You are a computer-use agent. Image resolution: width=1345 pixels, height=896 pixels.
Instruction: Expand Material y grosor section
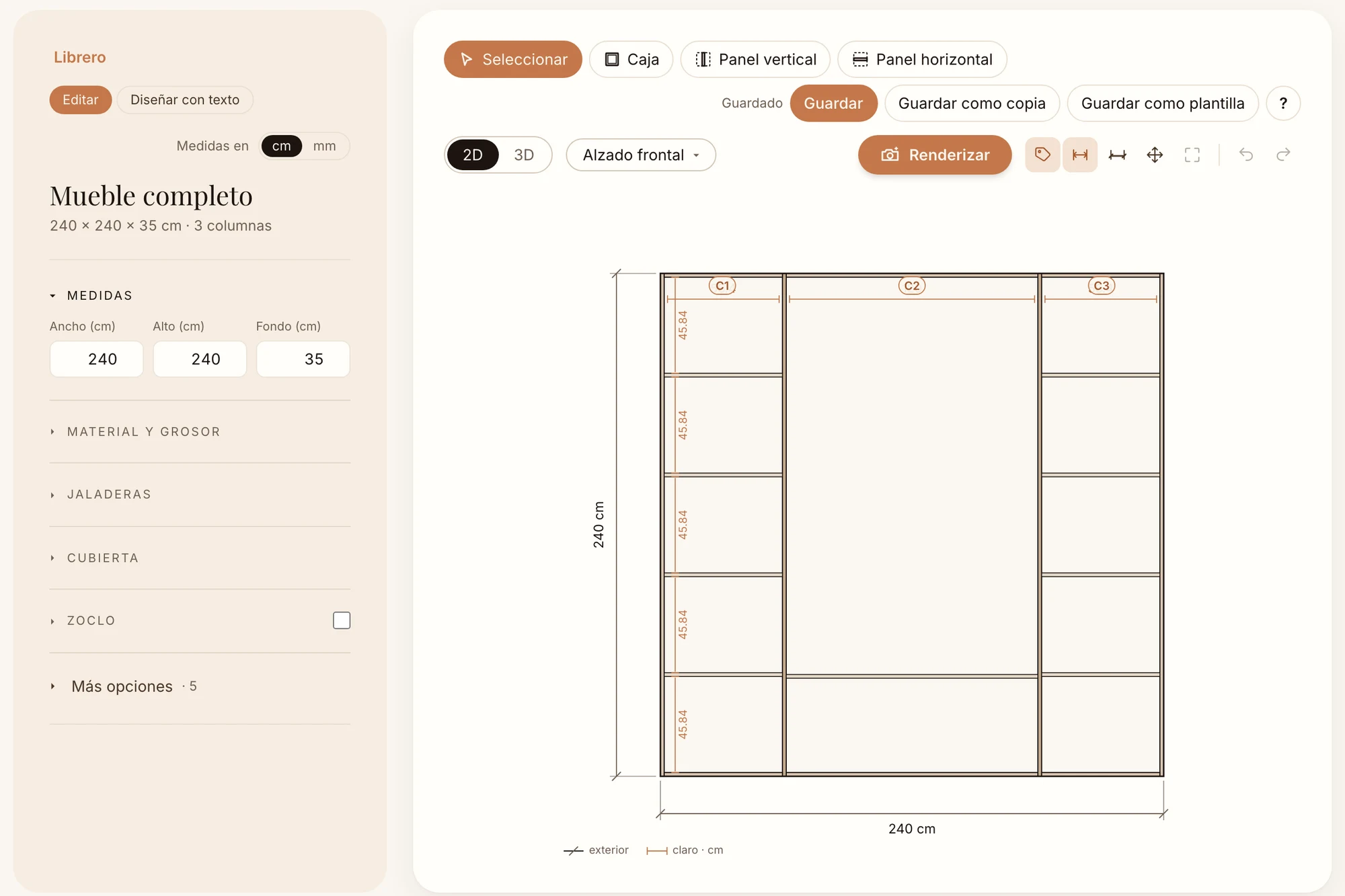(x=136, y=432)
